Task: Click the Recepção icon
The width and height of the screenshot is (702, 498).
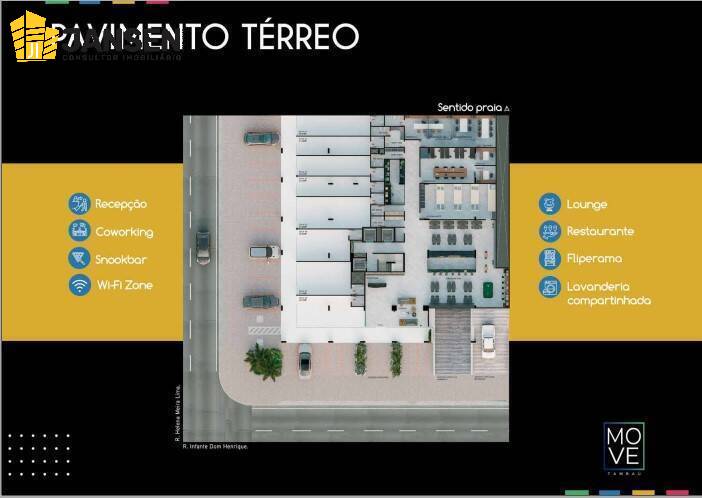Action: (80, 204)
